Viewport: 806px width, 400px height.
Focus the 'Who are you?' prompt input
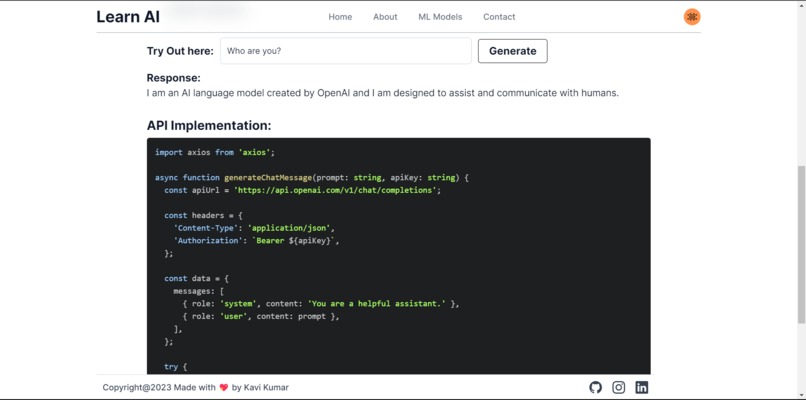(346, 51)
